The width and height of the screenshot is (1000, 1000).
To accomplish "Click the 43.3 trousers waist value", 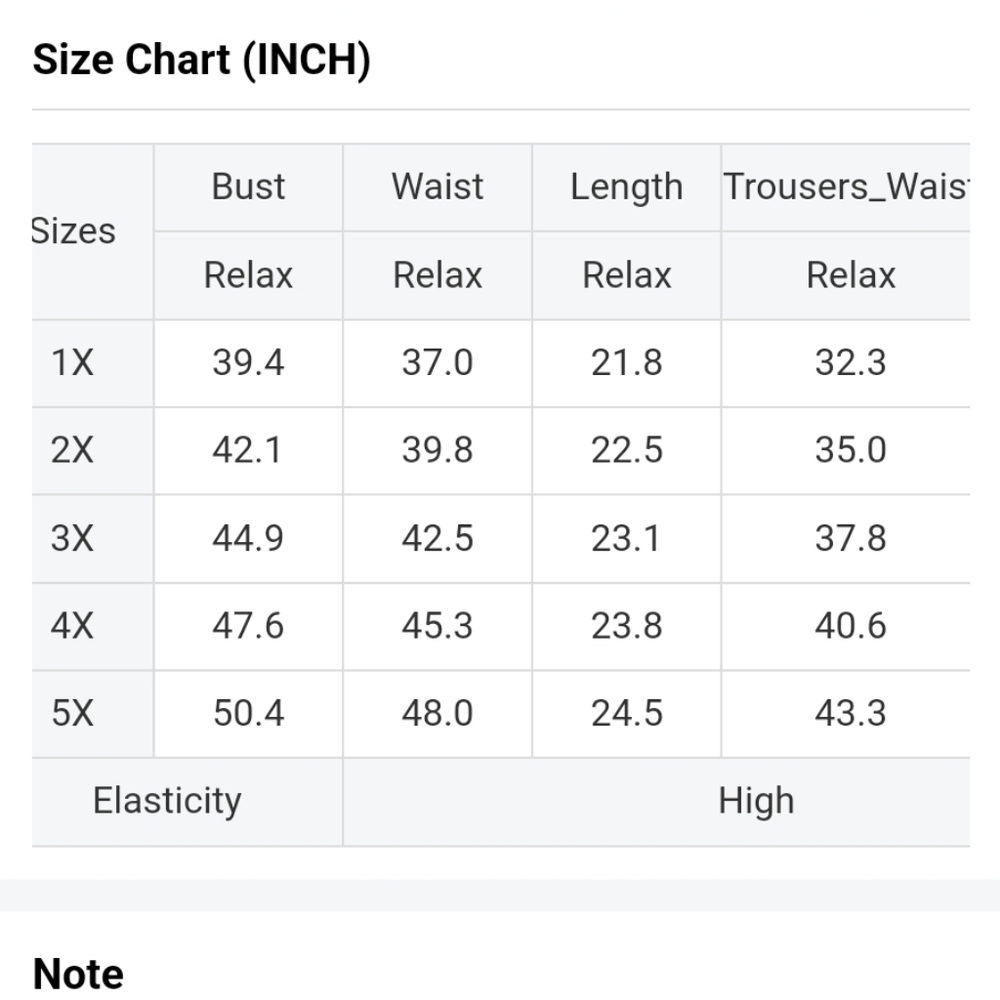I will [850, 714].
